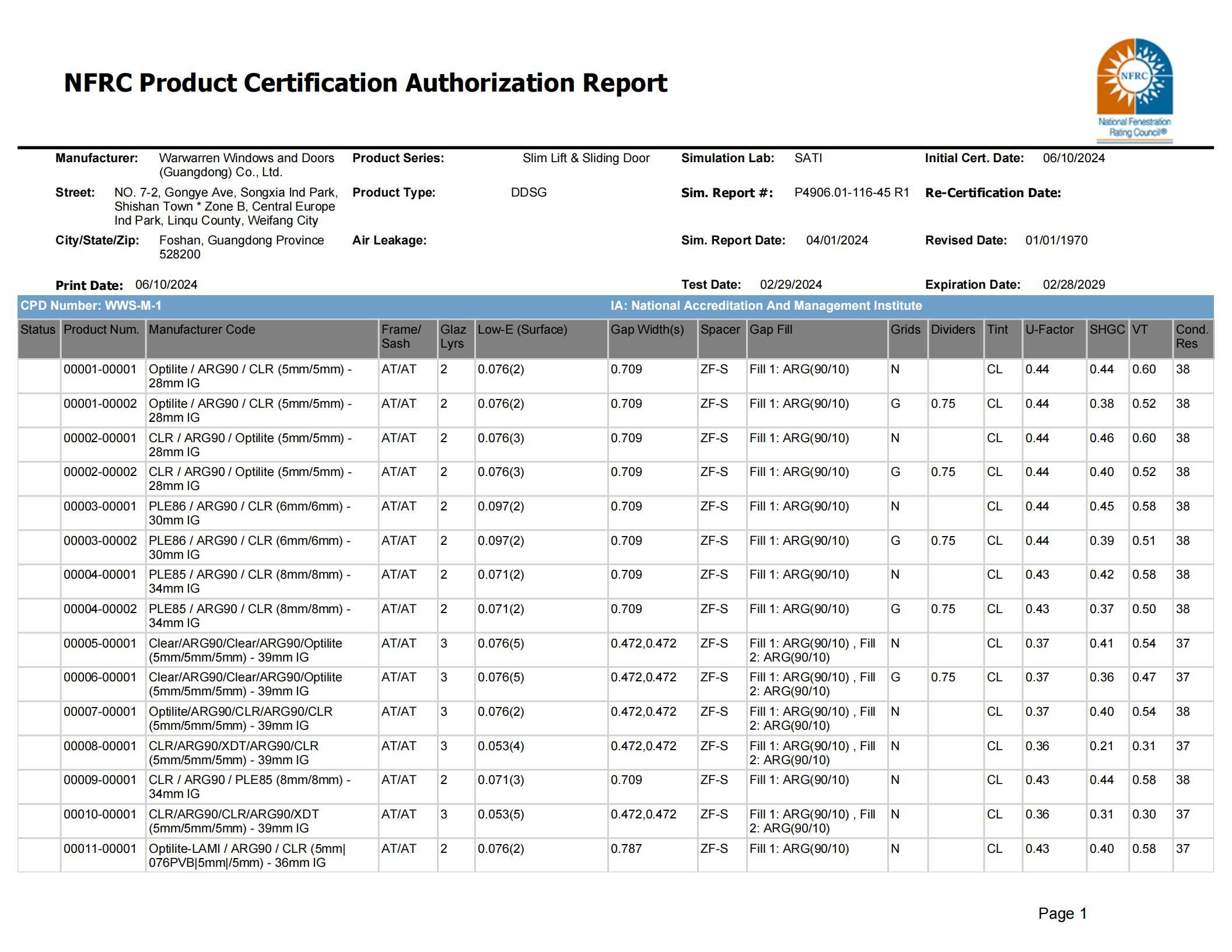Select product number 00010-00001
Screen dimensions: 1232x952
click(100, 814)
